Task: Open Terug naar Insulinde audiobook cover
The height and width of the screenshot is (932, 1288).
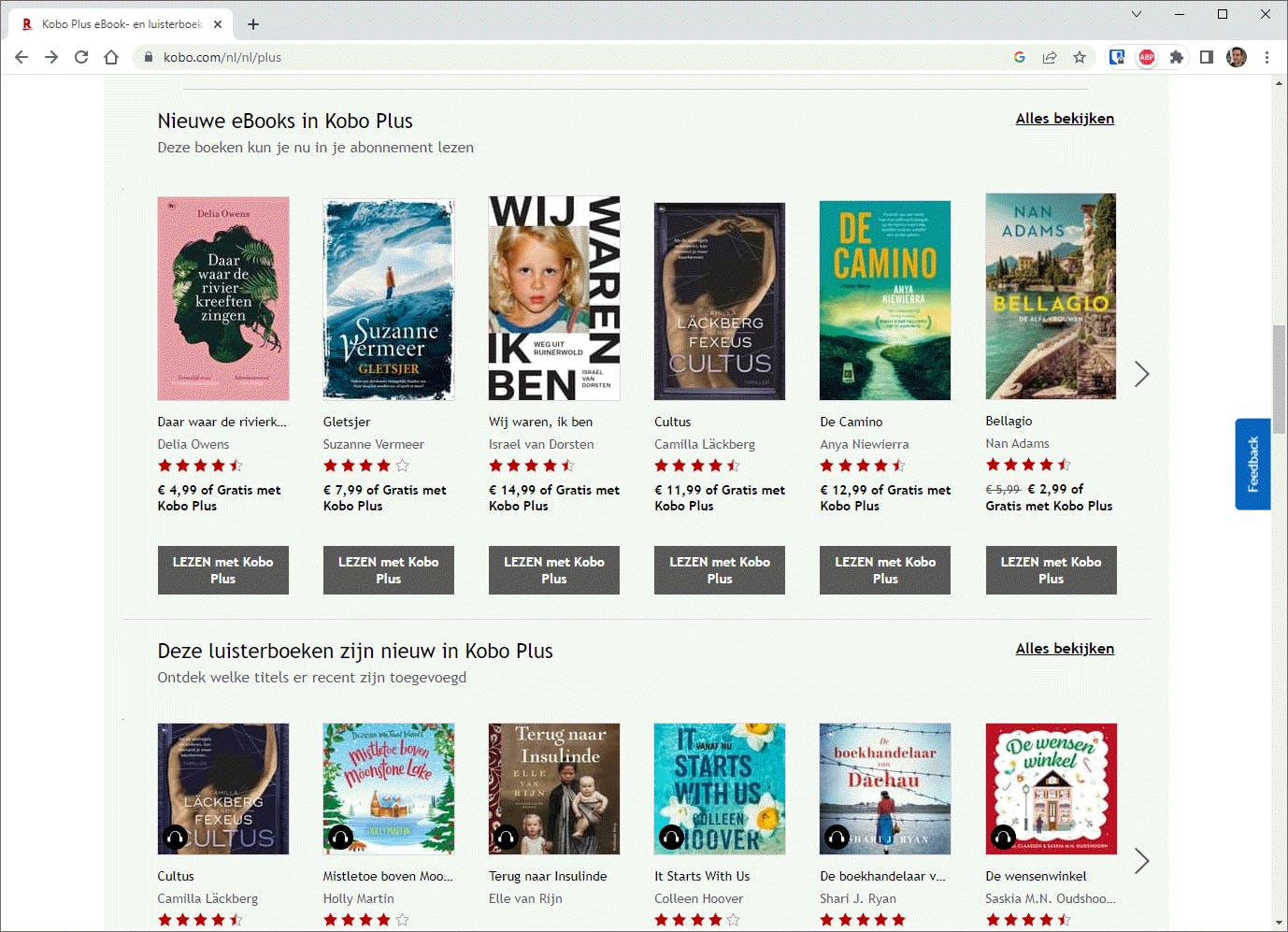Action: (554, 789)
